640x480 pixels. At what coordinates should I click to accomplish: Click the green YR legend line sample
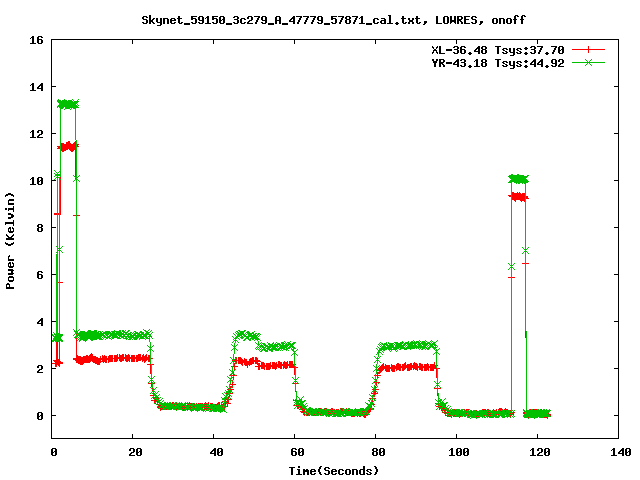point(588,62)
